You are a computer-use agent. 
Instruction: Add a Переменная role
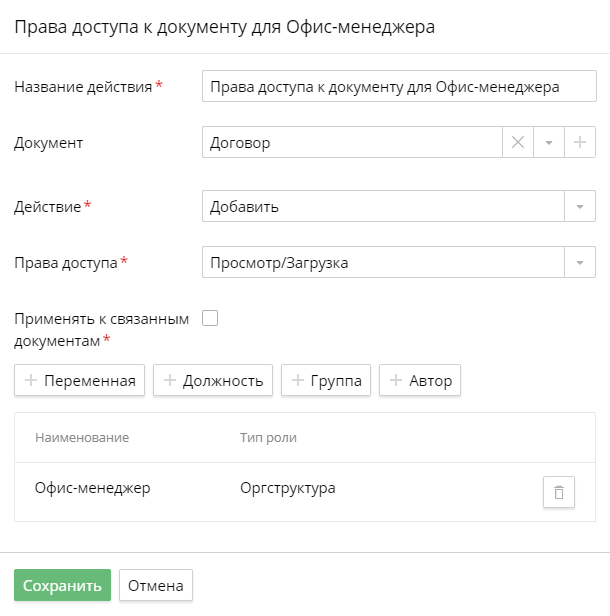(x=79, y=380)
